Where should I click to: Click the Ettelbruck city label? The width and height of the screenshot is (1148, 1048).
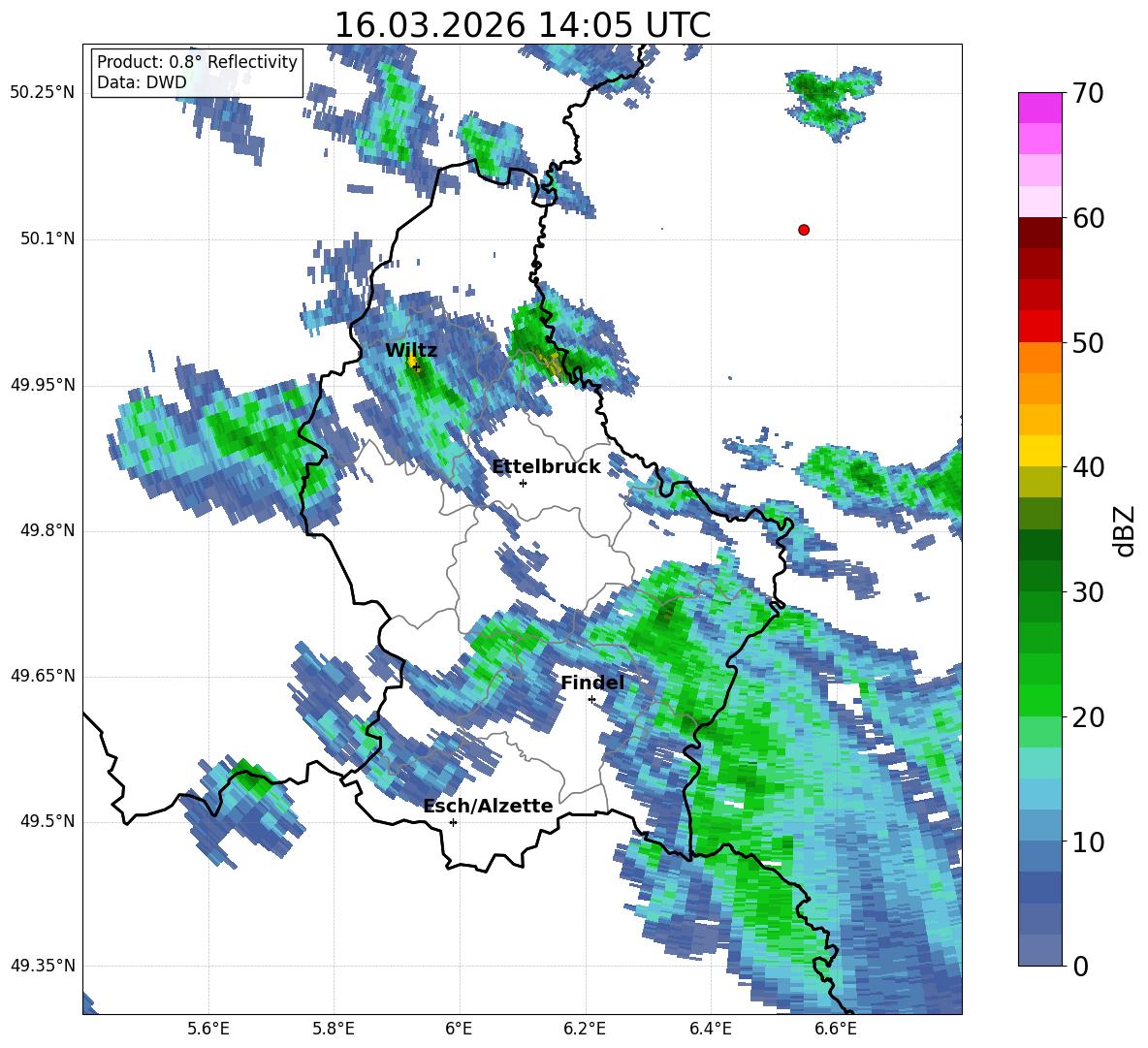click(x=546, y=467)
